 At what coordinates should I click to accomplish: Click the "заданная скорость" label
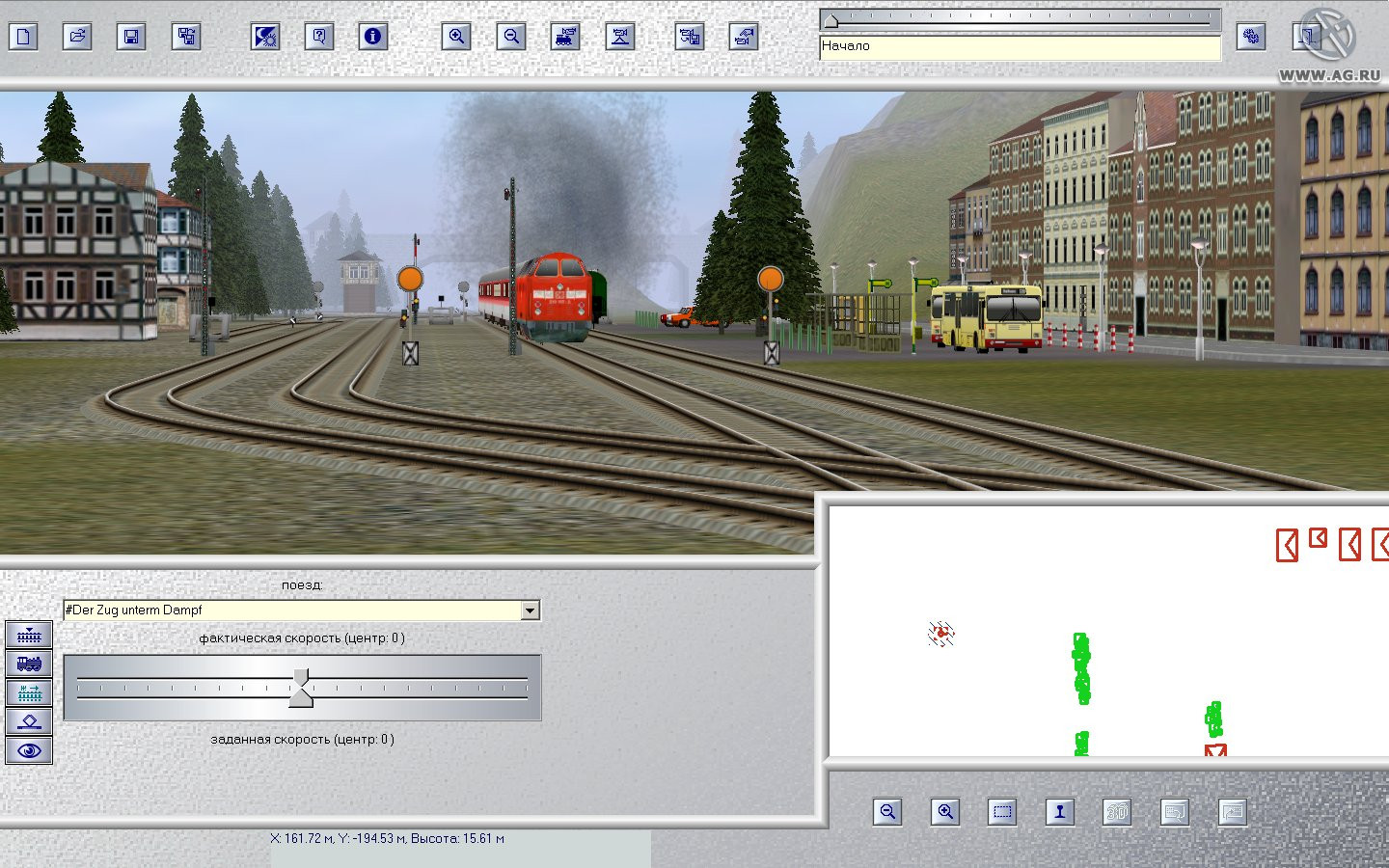tap(302, 740)
